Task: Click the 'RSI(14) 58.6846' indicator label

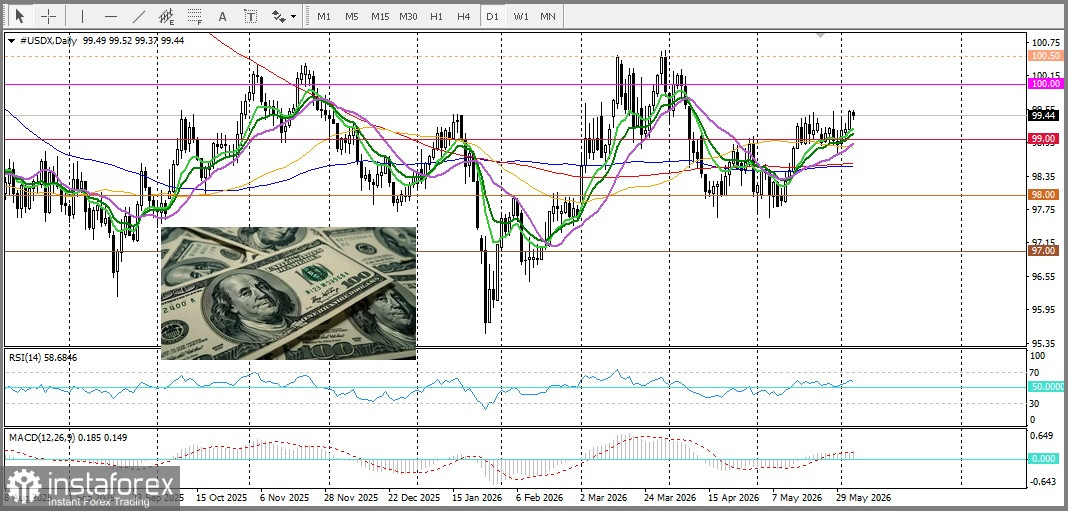Action: (42, 357)
